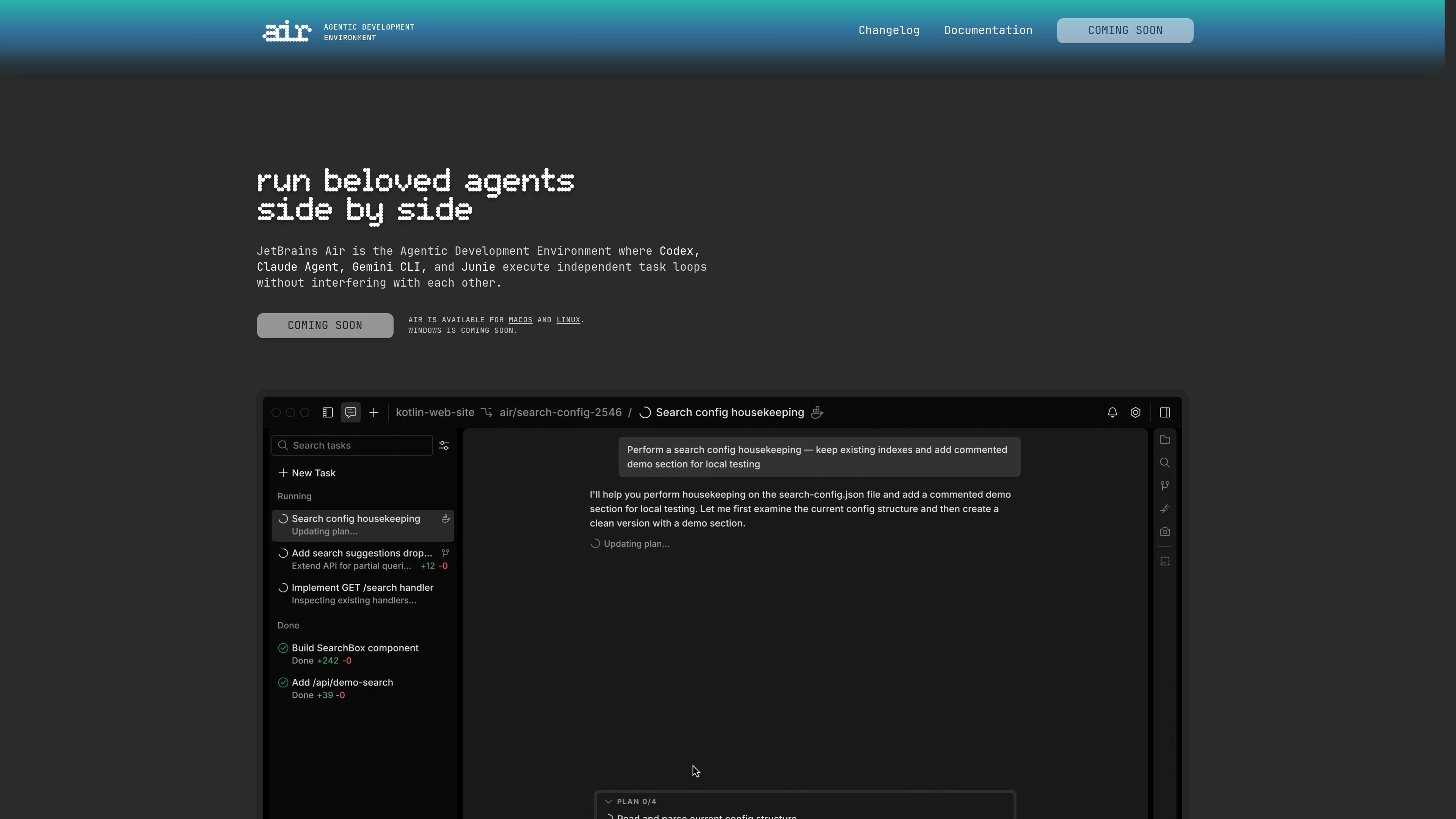Focus the Search tasks input field
The width and height of the screenshot is (1456, 819).
click(x=352, y=446)
